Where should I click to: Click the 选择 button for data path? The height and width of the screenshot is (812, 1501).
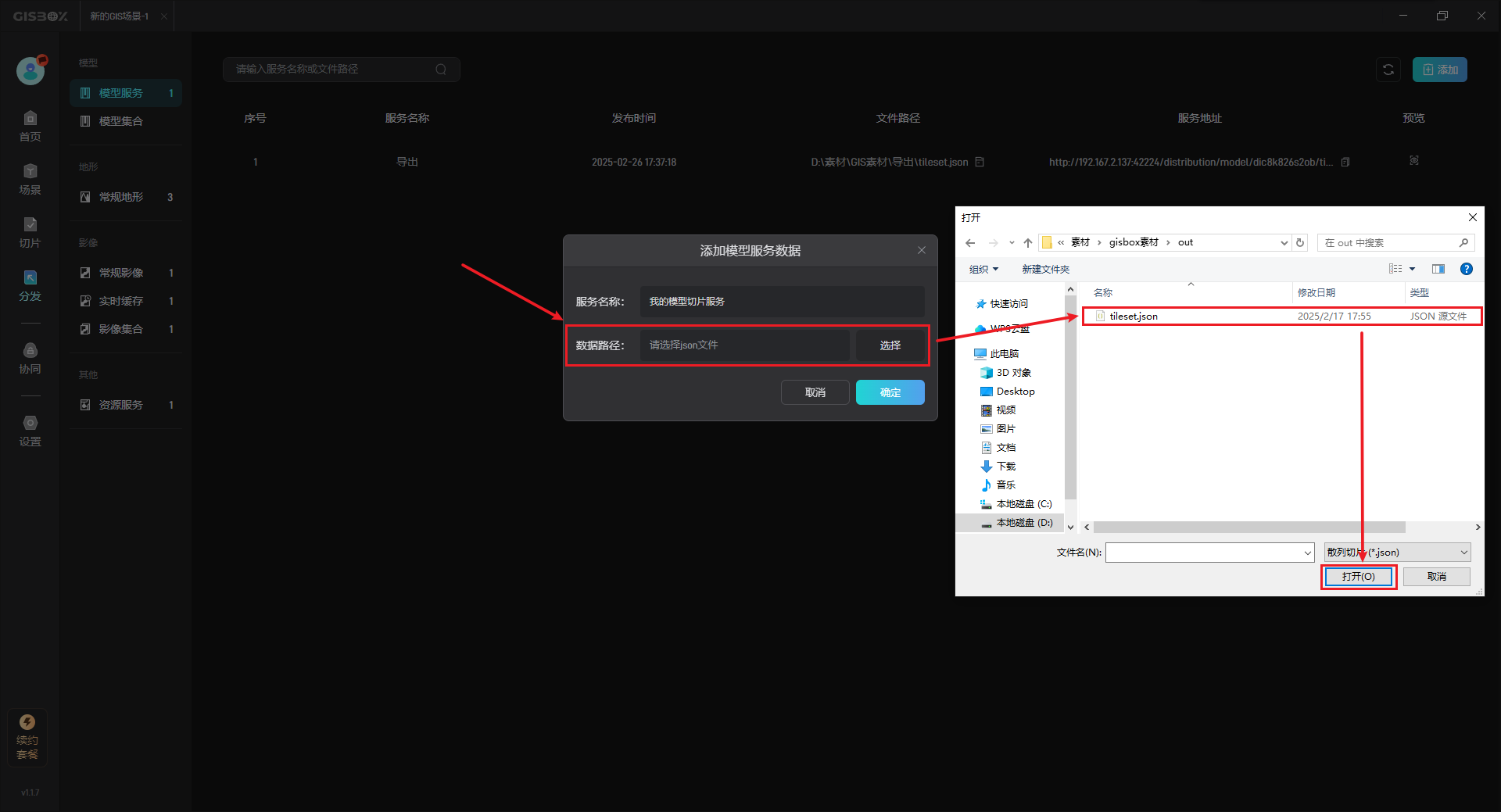click(x=890, y=345)
